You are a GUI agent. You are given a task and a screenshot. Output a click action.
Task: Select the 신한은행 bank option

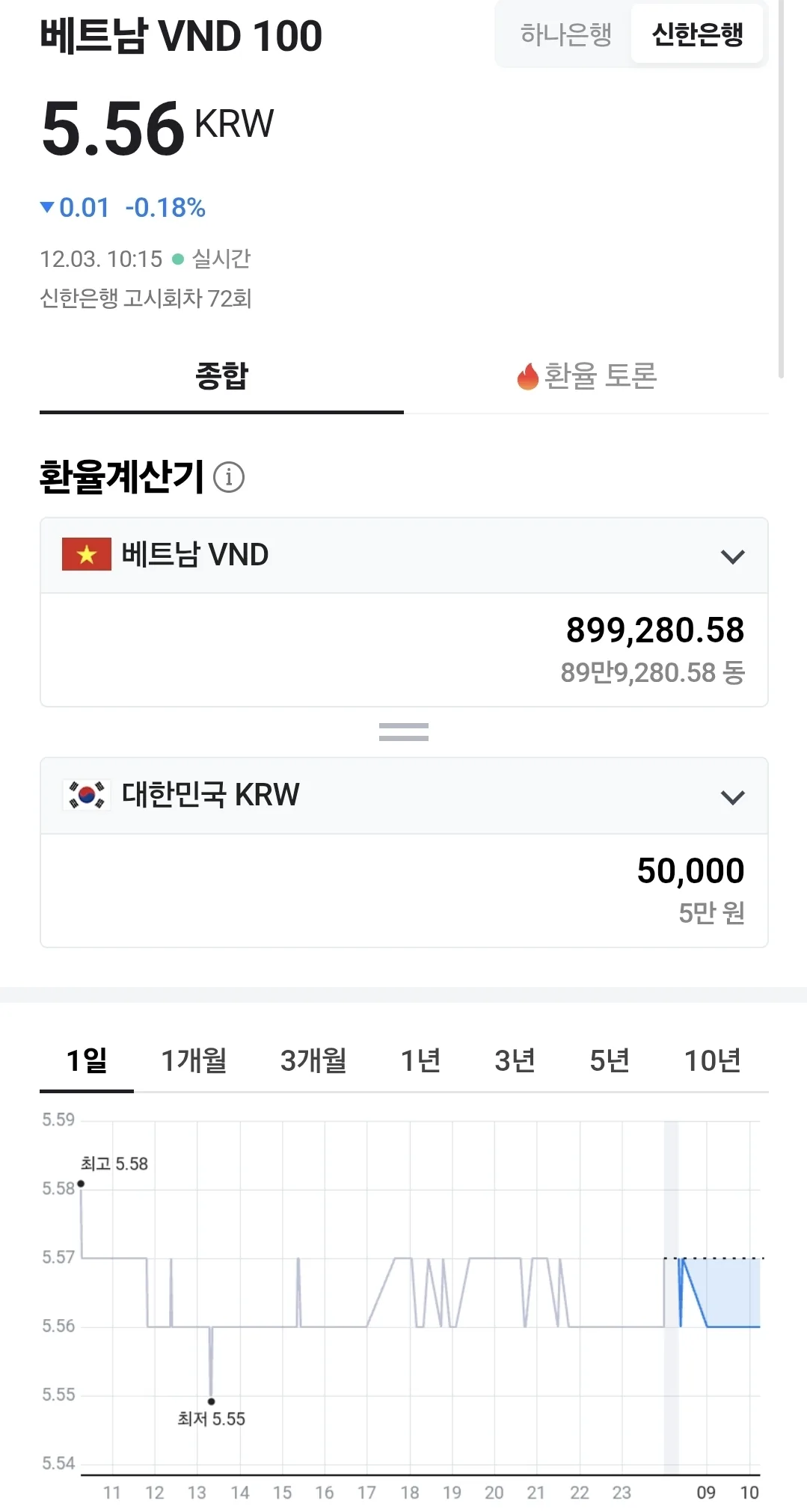697,34
